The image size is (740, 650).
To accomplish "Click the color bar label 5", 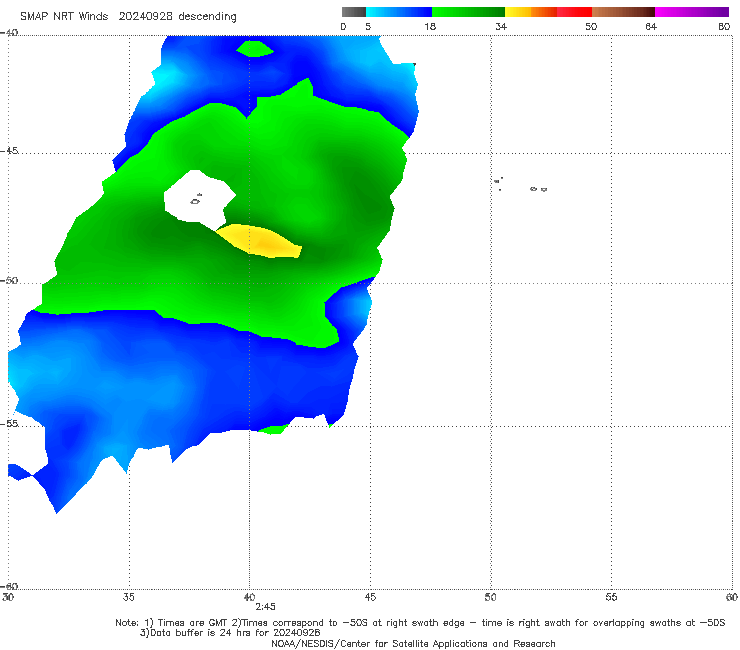I will (x=368, y=26).
